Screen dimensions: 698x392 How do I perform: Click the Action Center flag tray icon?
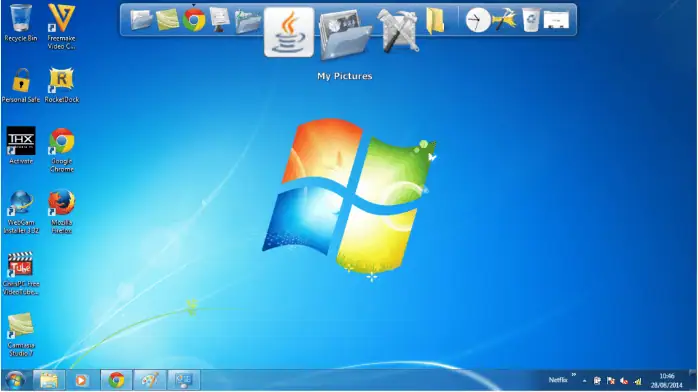pyautogui.click(x=611, y=381)
